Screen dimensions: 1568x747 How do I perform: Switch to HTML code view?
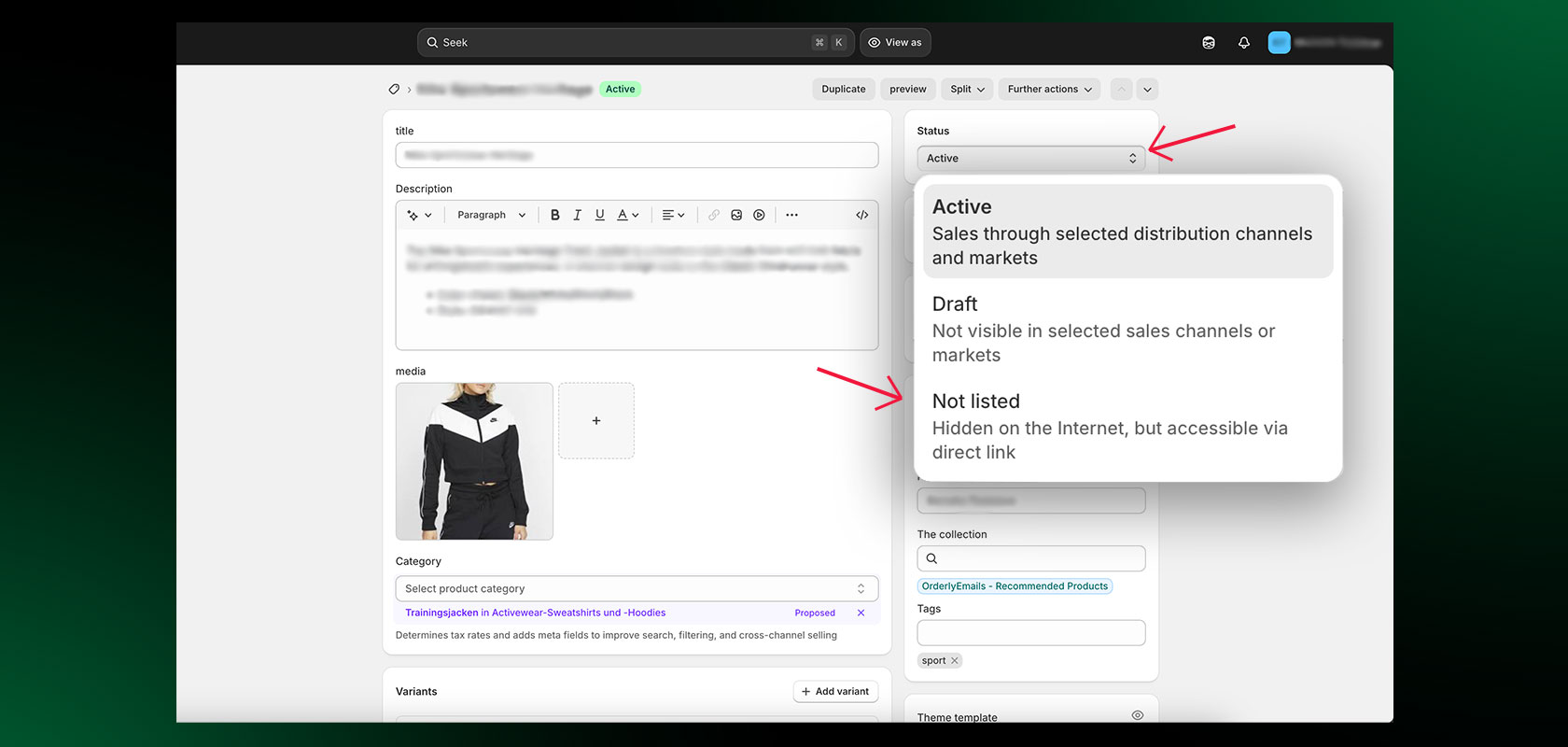(x=861, y=215)
